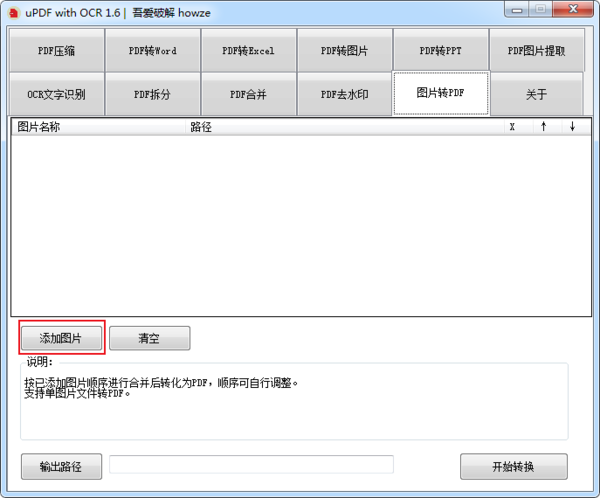The image size is (600, 498).
Task: Click the 路径 column header
Action: (345, 127)
